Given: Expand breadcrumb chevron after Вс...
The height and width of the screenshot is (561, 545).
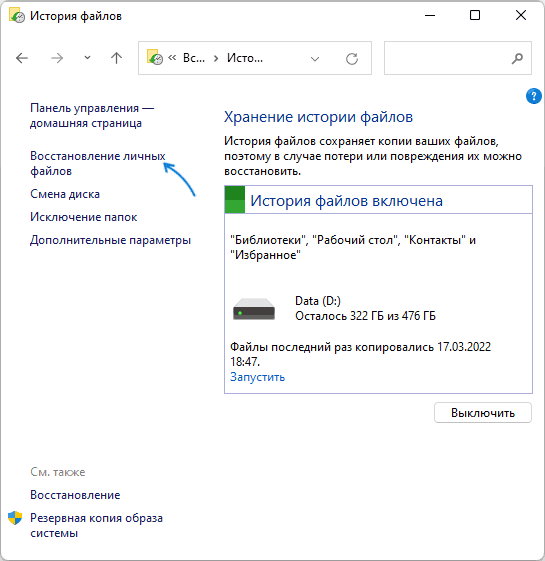Looking at the screenshot, I should pos(216,58).
